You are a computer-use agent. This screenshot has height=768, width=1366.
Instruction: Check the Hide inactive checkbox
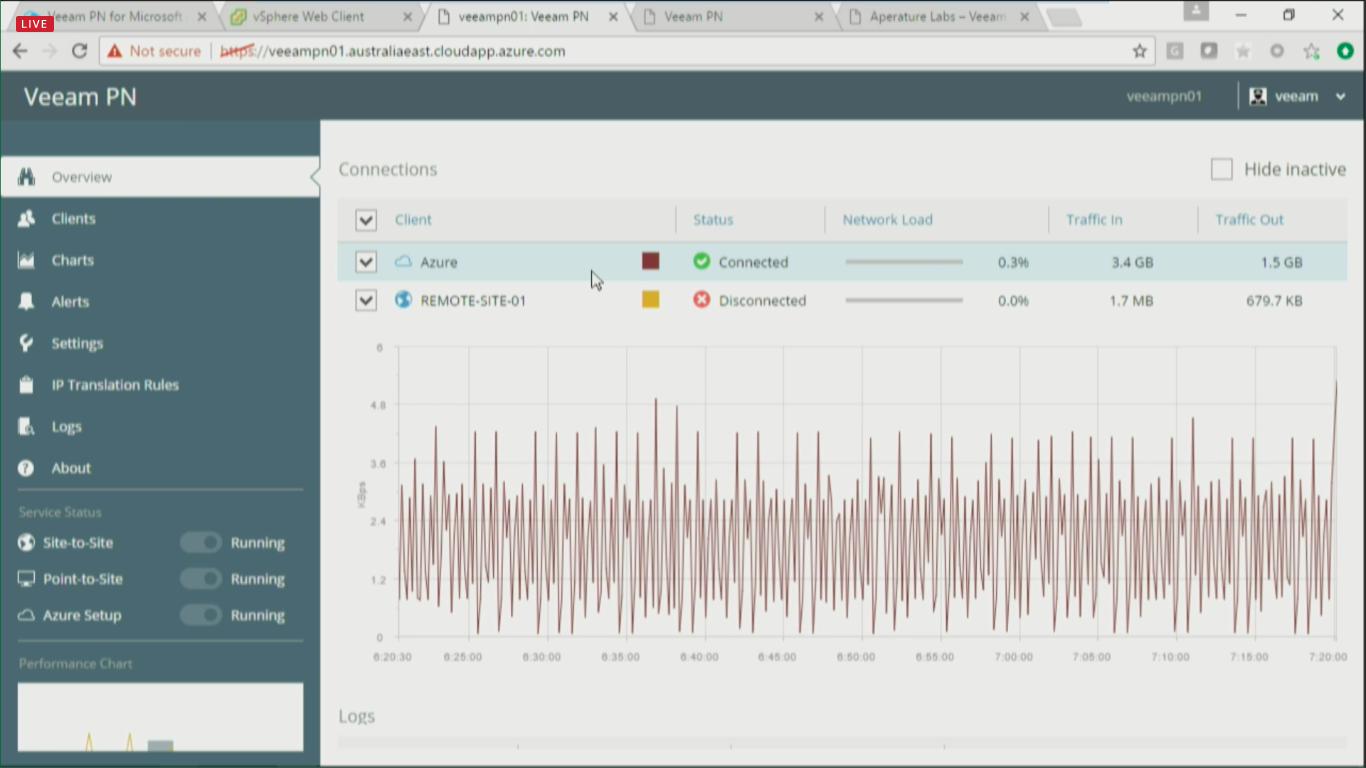[x=1222, y=169]
